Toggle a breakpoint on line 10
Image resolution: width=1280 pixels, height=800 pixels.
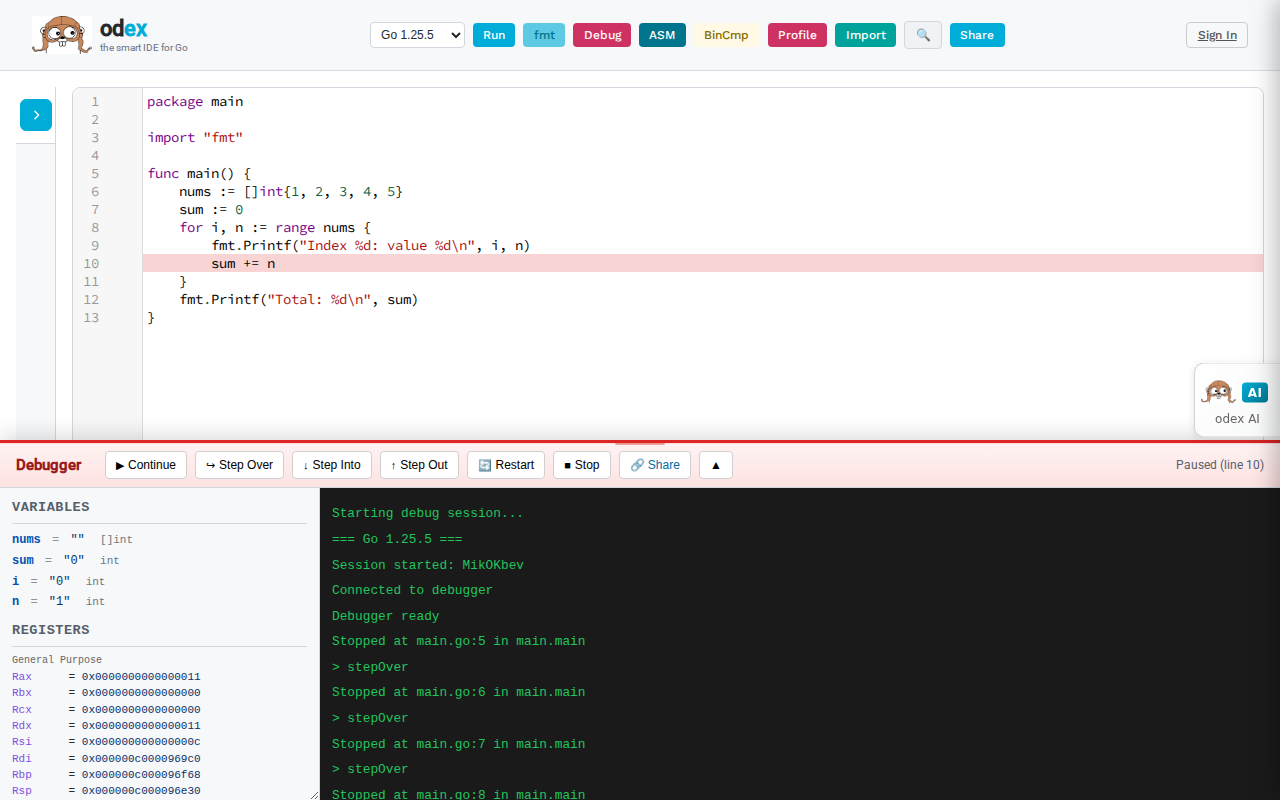91,263
